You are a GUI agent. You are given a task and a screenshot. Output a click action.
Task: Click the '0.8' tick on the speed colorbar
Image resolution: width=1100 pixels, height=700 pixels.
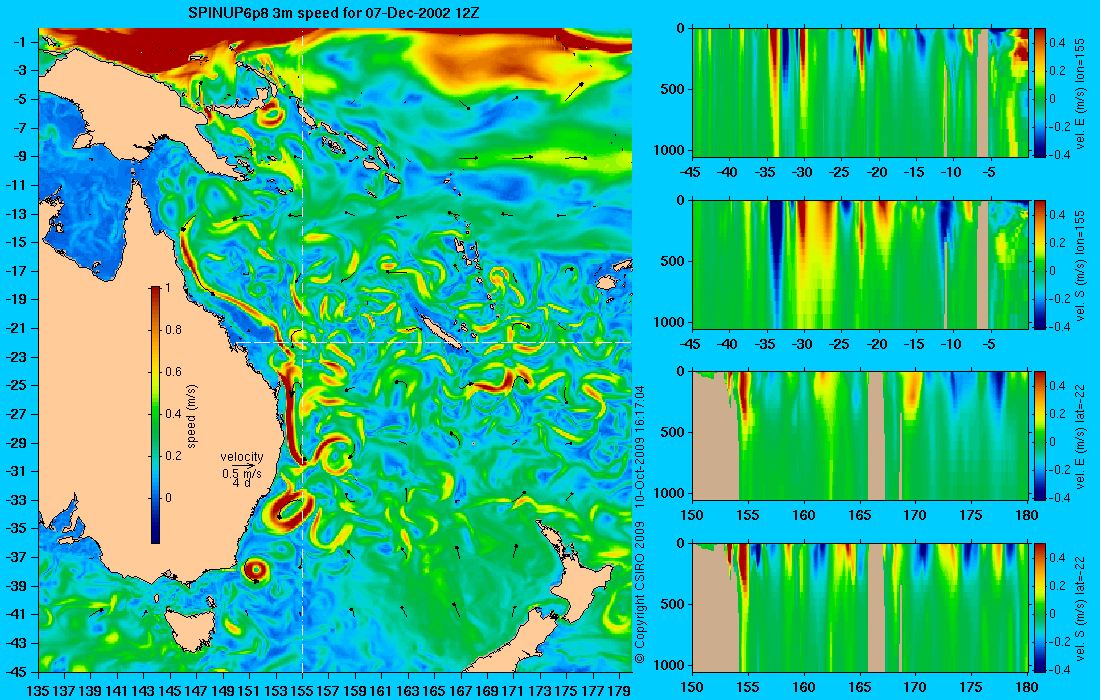tap(173, 330)
